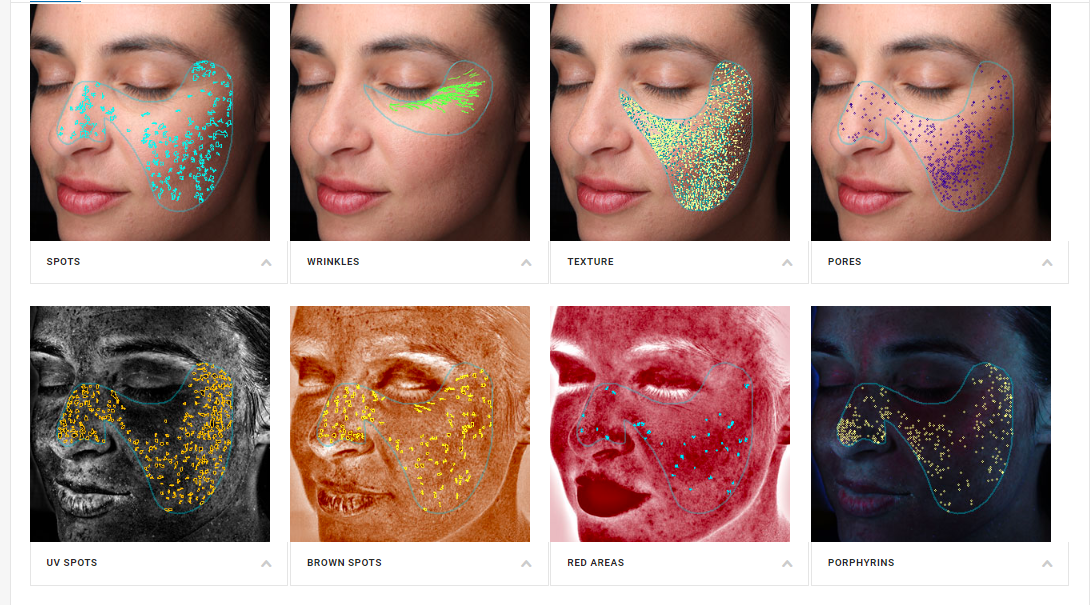Select the SPOTS label text
Image resolution: width=1090 pixels, height=605 pixels.
[63, 261]
